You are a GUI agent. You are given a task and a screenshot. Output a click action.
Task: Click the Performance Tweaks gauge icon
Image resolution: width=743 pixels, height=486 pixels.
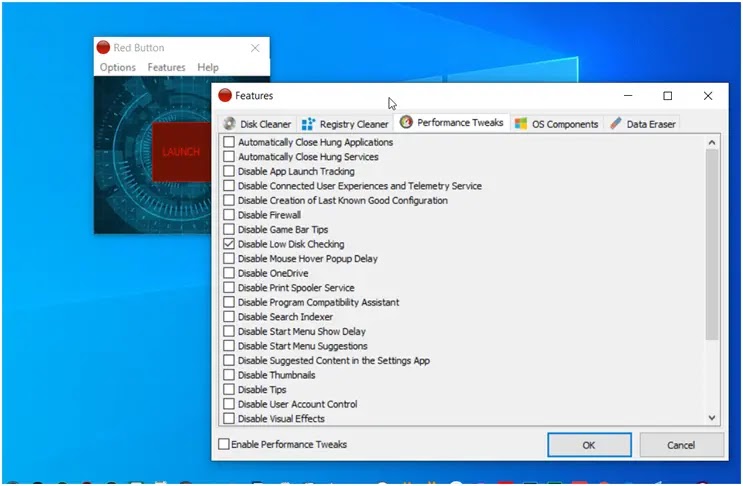click(x=406, y=122)
